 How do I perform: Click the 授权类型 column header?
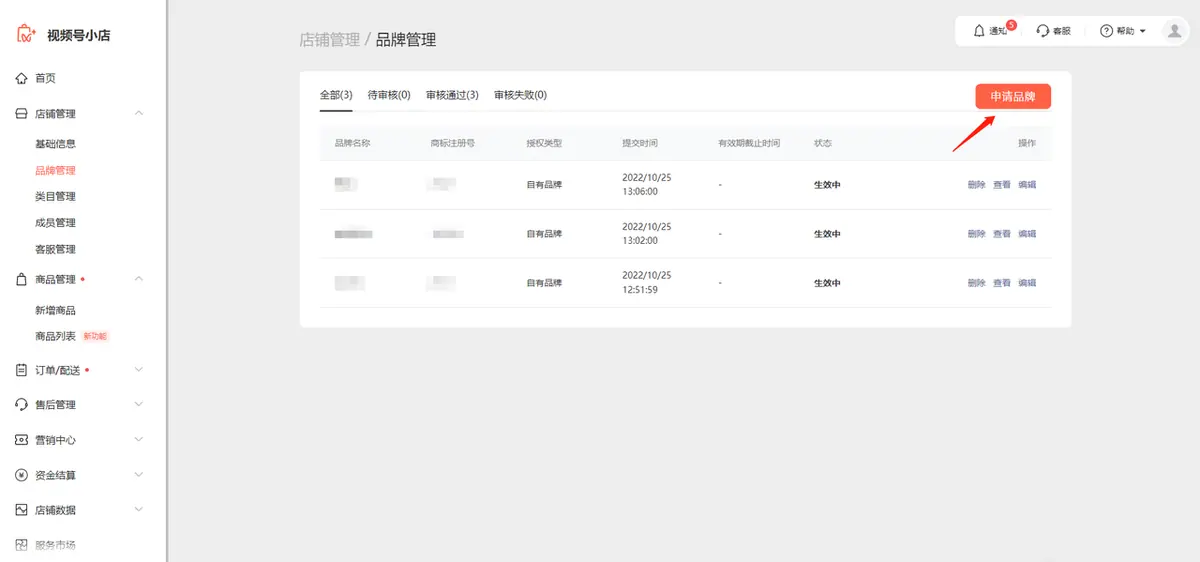coord(544,143)
